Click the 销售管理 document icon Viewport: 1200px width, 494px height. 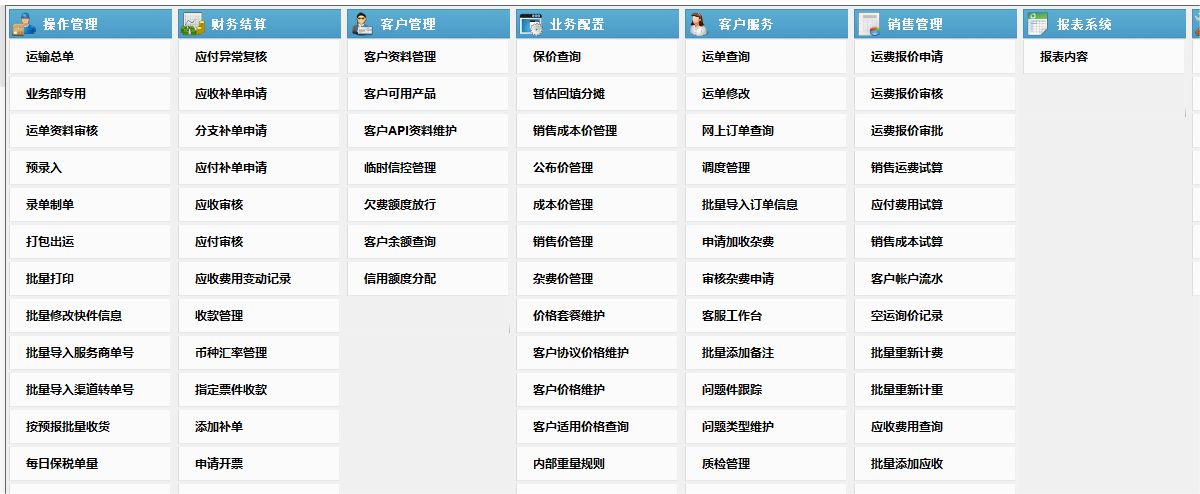point(869,24)
